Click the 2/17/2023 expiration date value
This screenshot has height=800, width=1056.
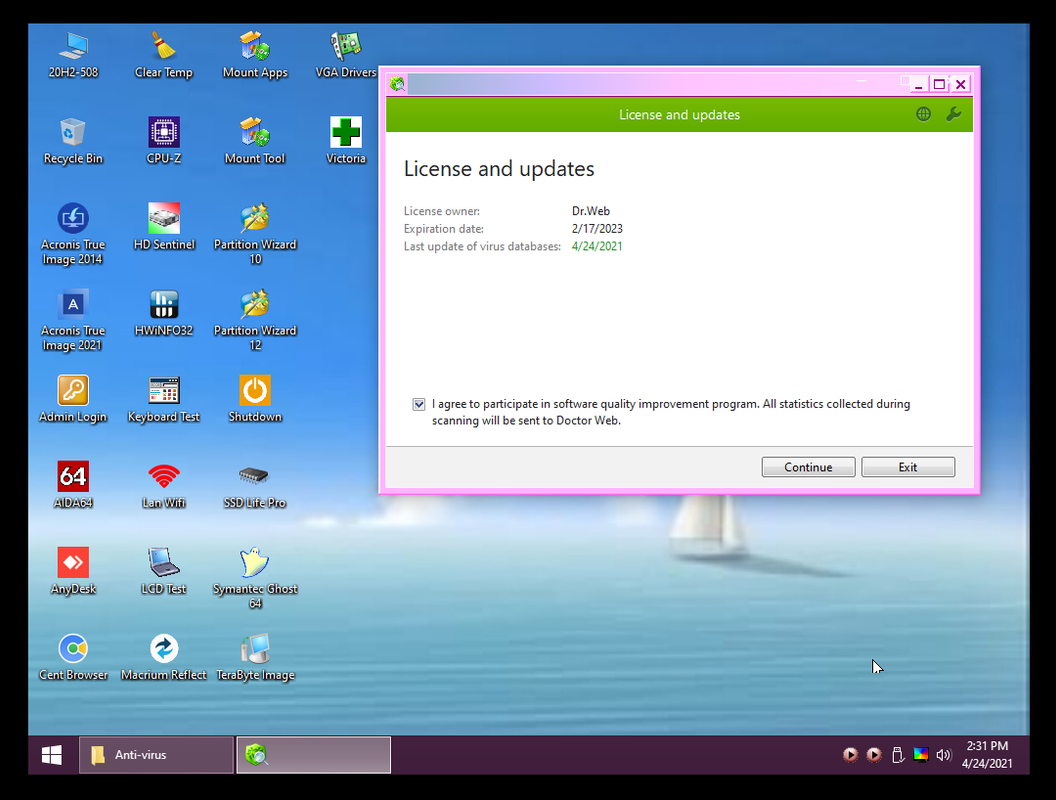click(x=597, y=229)
